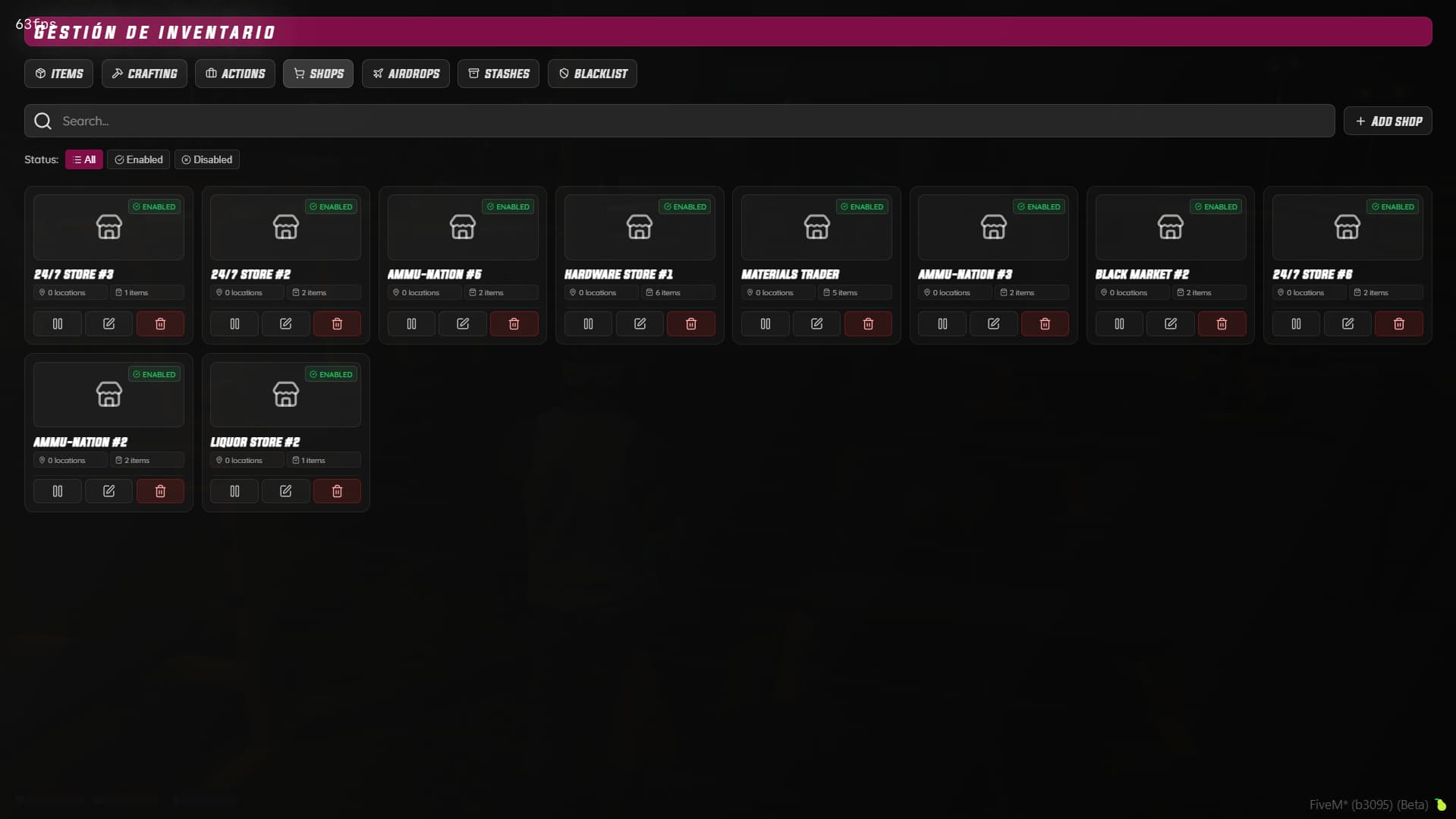Viewport: 1456px width, 819px height.
Task: Edit the Ammu-Nation #2 shop
Action: point(108,490)
